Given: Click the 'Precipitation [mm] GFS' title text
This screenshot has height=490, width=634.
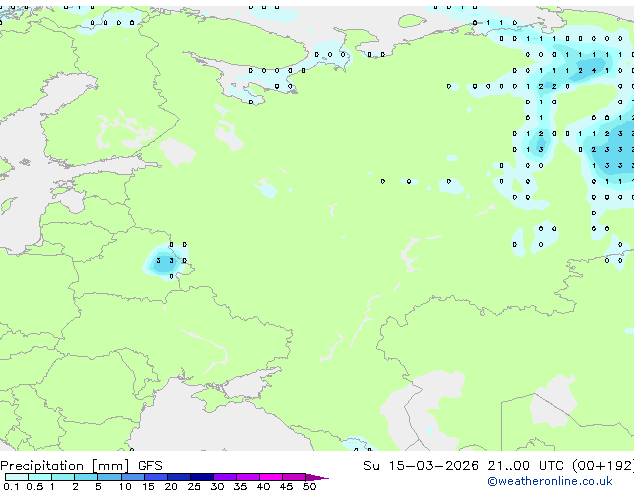Looking at the screenshot, I should 81,466.
